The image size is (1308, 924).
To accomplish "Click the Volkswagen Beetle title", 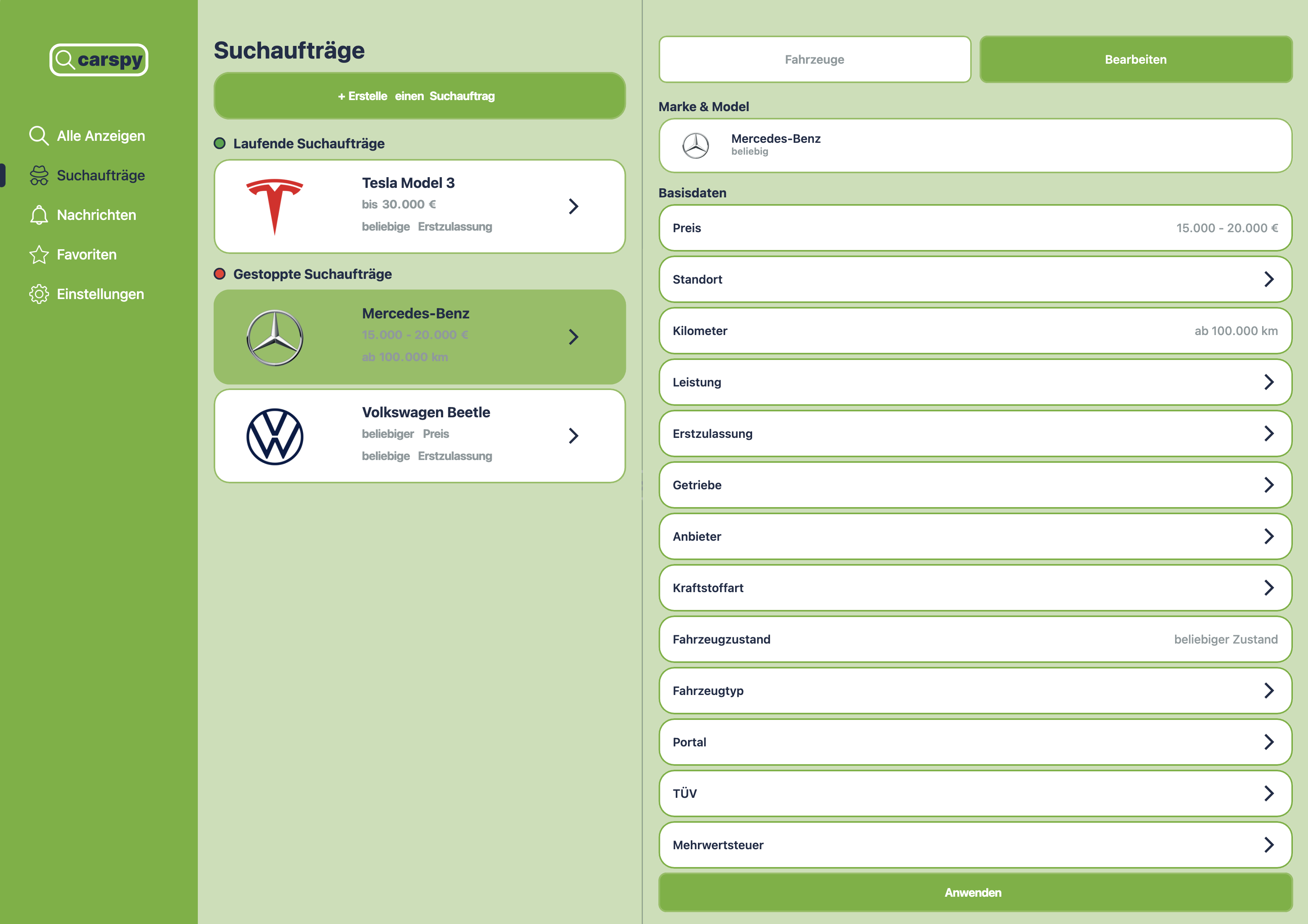I will click(x=426, y=413).
